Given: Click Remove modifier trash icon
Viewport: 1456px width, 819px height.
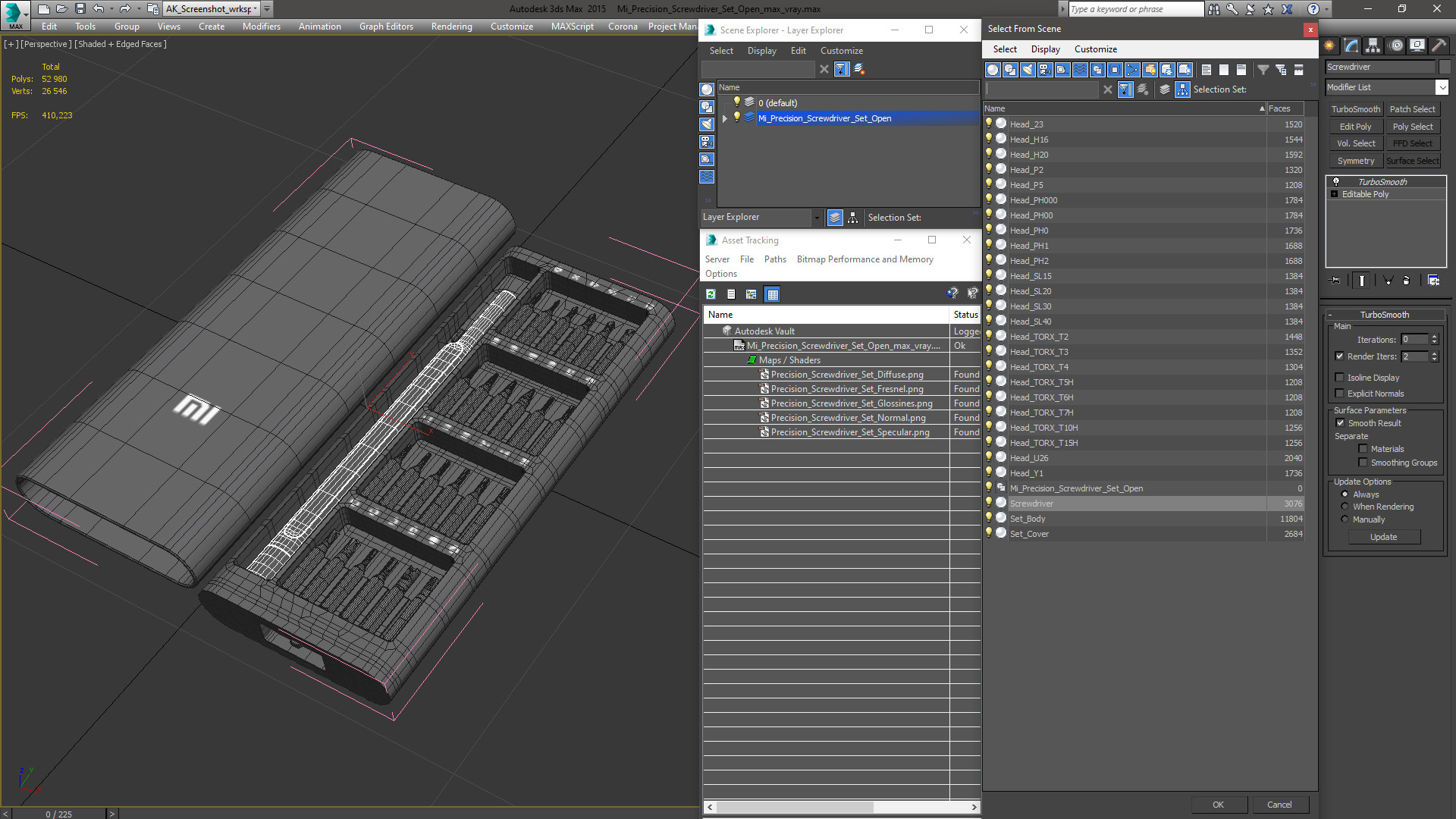Looking at the screenshot, I should pos(1406,281).
